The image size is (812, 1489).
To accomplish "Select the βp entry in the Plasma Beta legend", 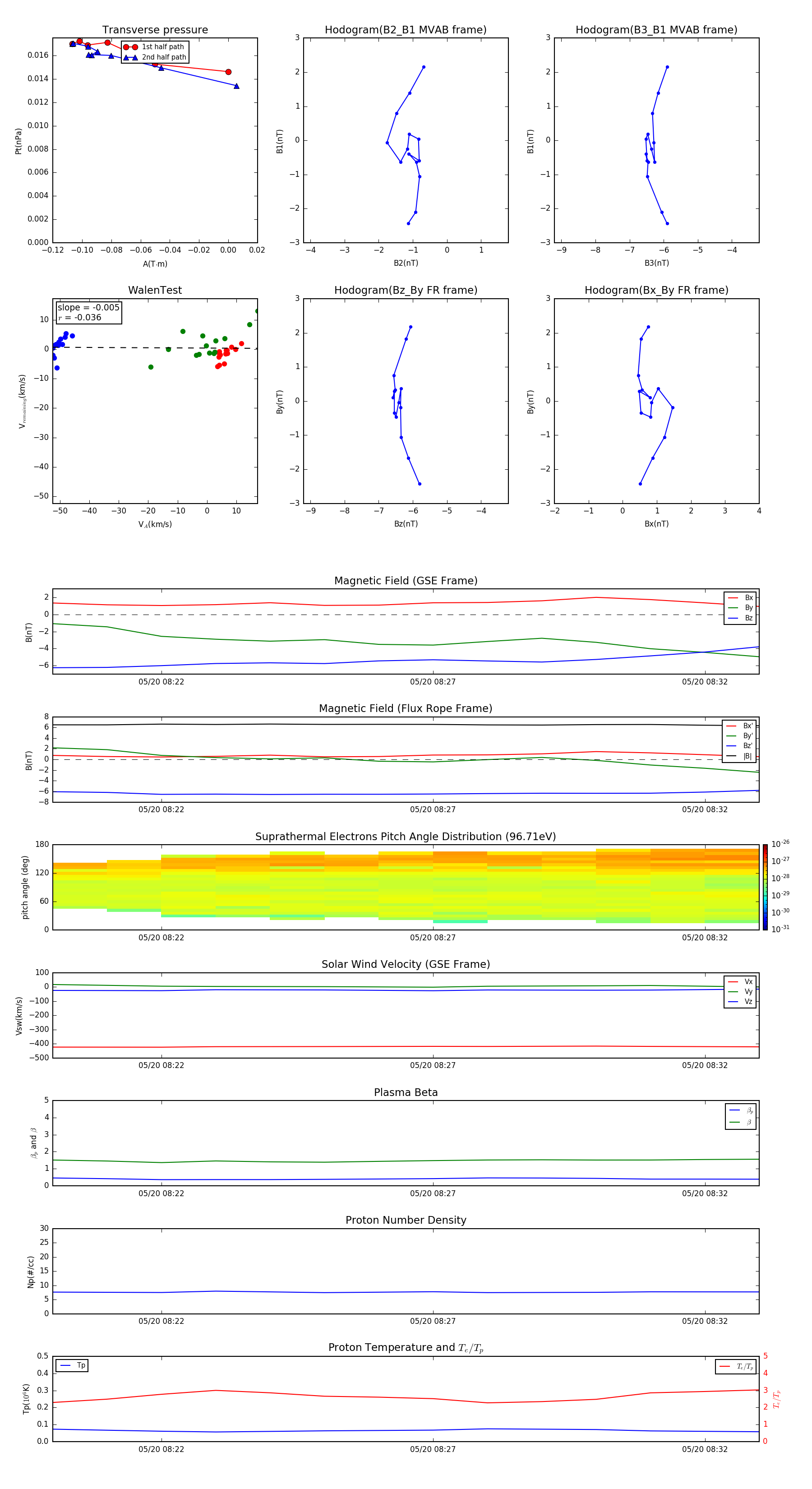I will click(741, 1110).
